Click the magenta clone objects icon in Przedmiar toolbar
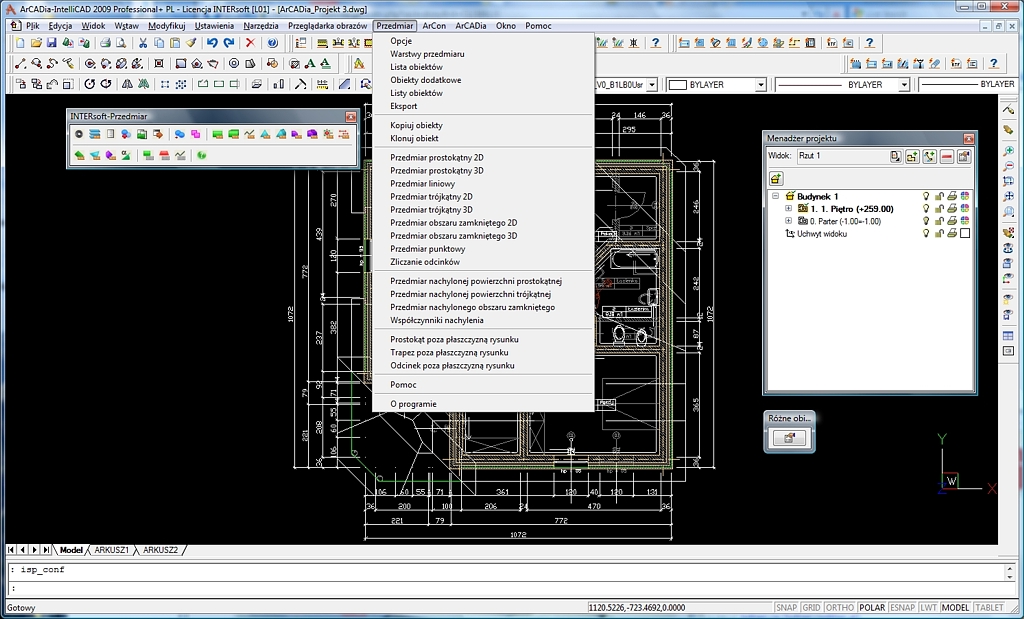1024x619 pixels. click(195, 134)
